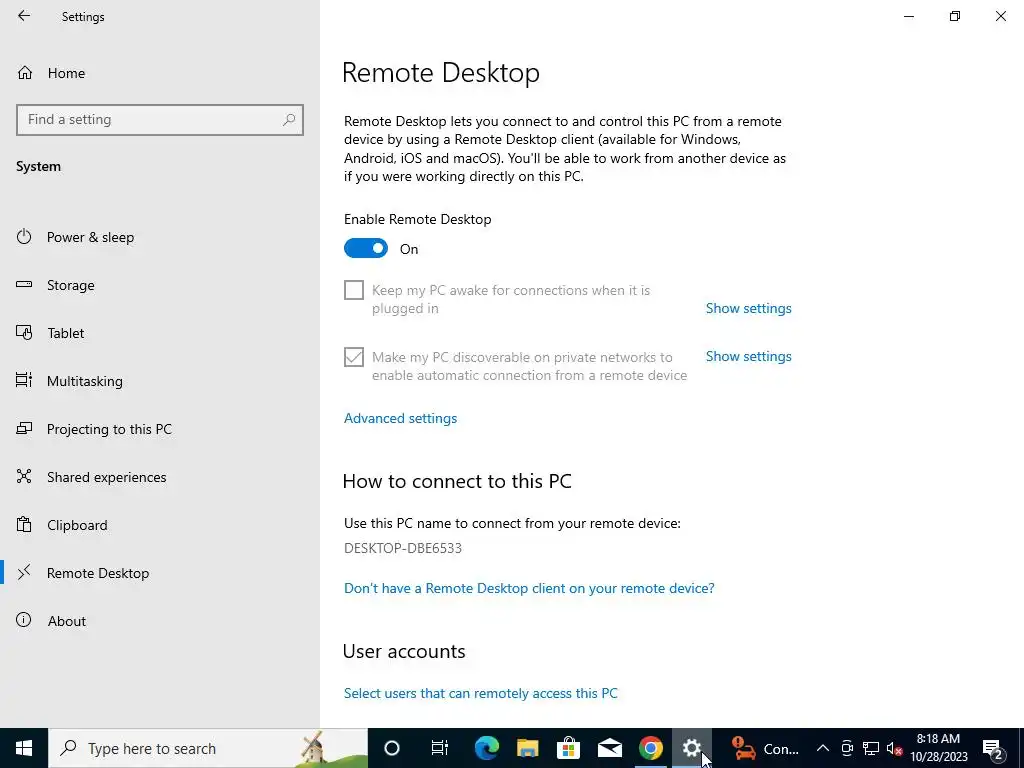This screenshot has width=1024, height=768.
Task: Open Advanced settings link
Action: point(400,418)
